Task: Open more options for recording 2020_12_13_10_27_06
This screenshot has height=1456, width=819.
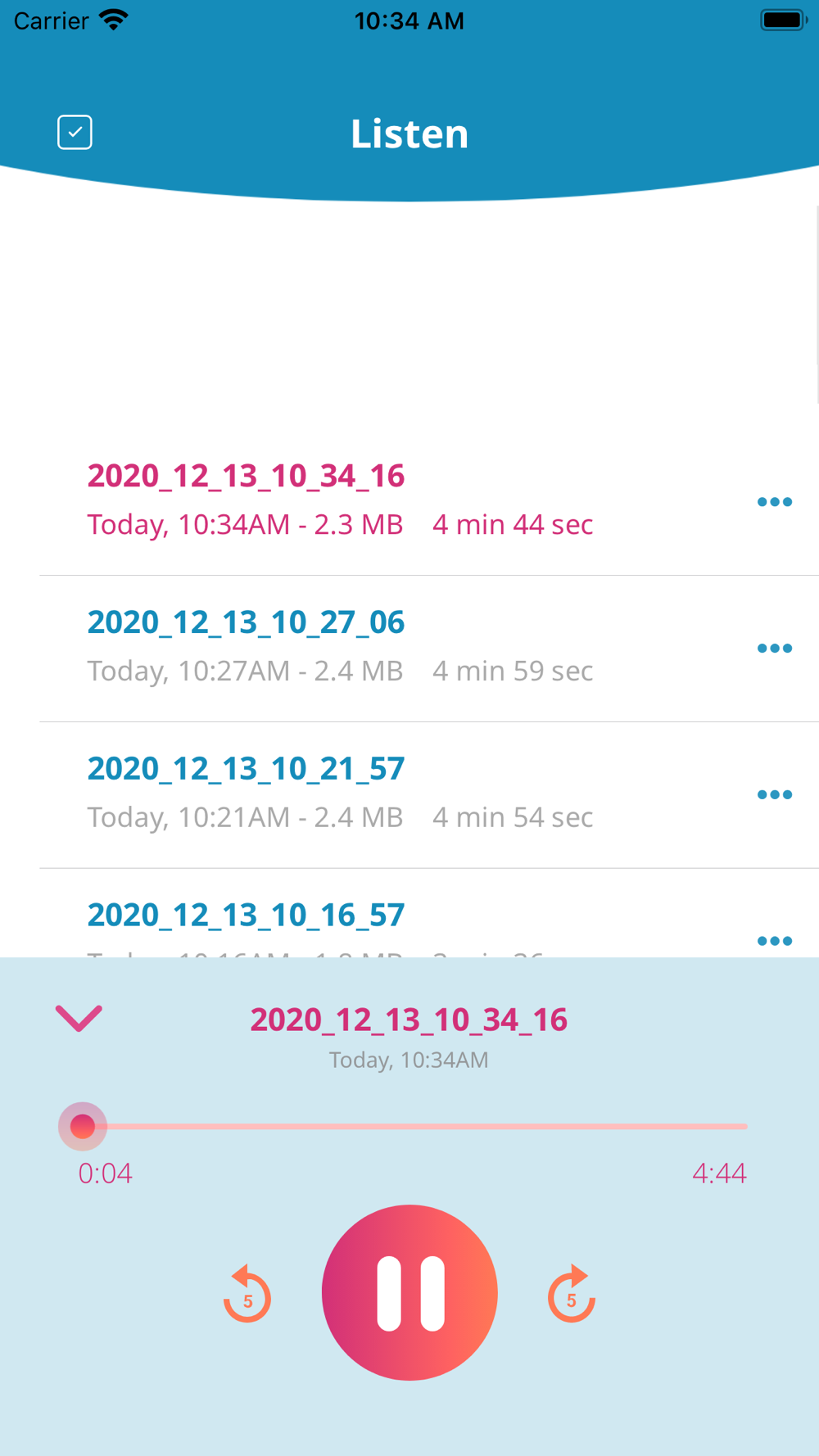Action: point(774,649)
